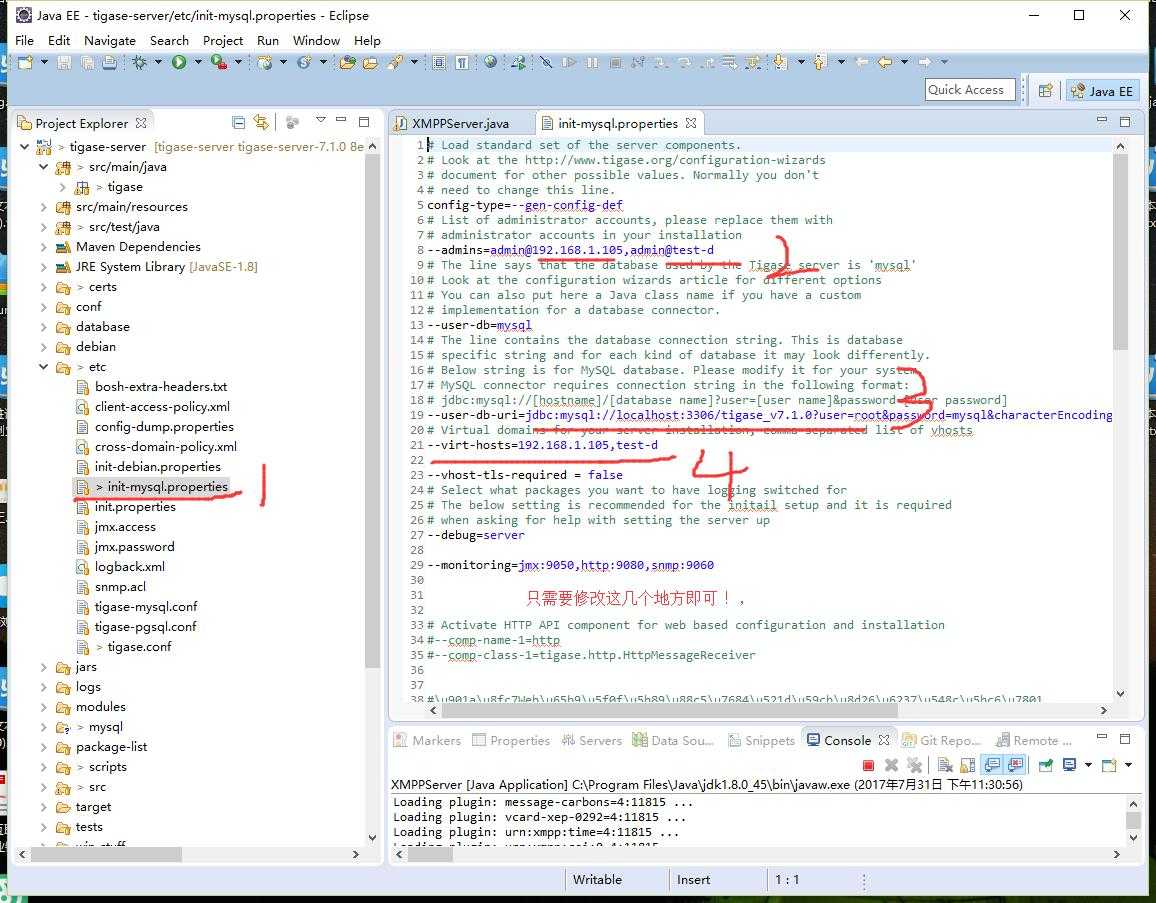The width and height of the screenshot is (1156, 903).
Task: Click the Quick Access search field
Action: [970, 90]
